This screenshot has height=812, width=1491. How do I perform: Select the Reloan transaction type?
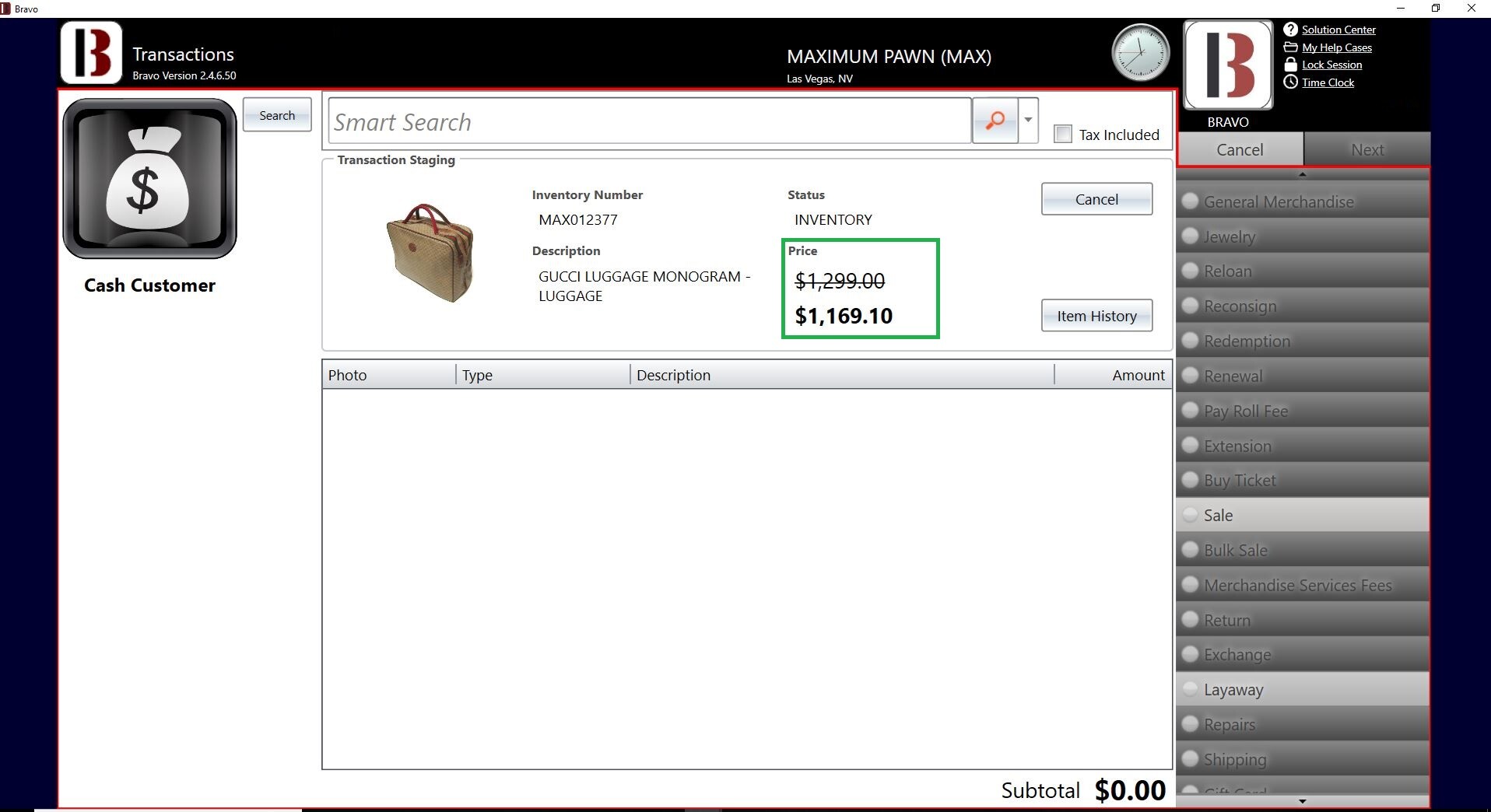(x=1303, y=271)
